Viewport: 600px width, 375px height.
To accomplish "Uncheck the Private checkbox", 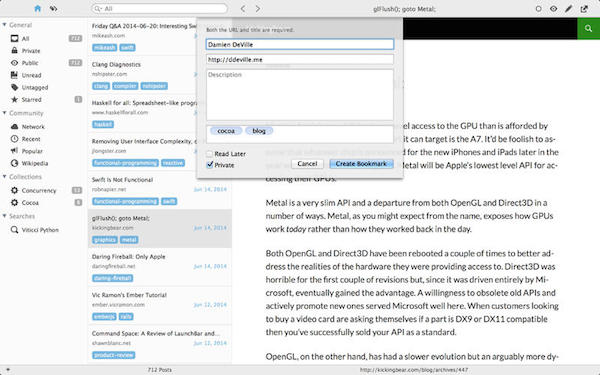I will (210, 165).
